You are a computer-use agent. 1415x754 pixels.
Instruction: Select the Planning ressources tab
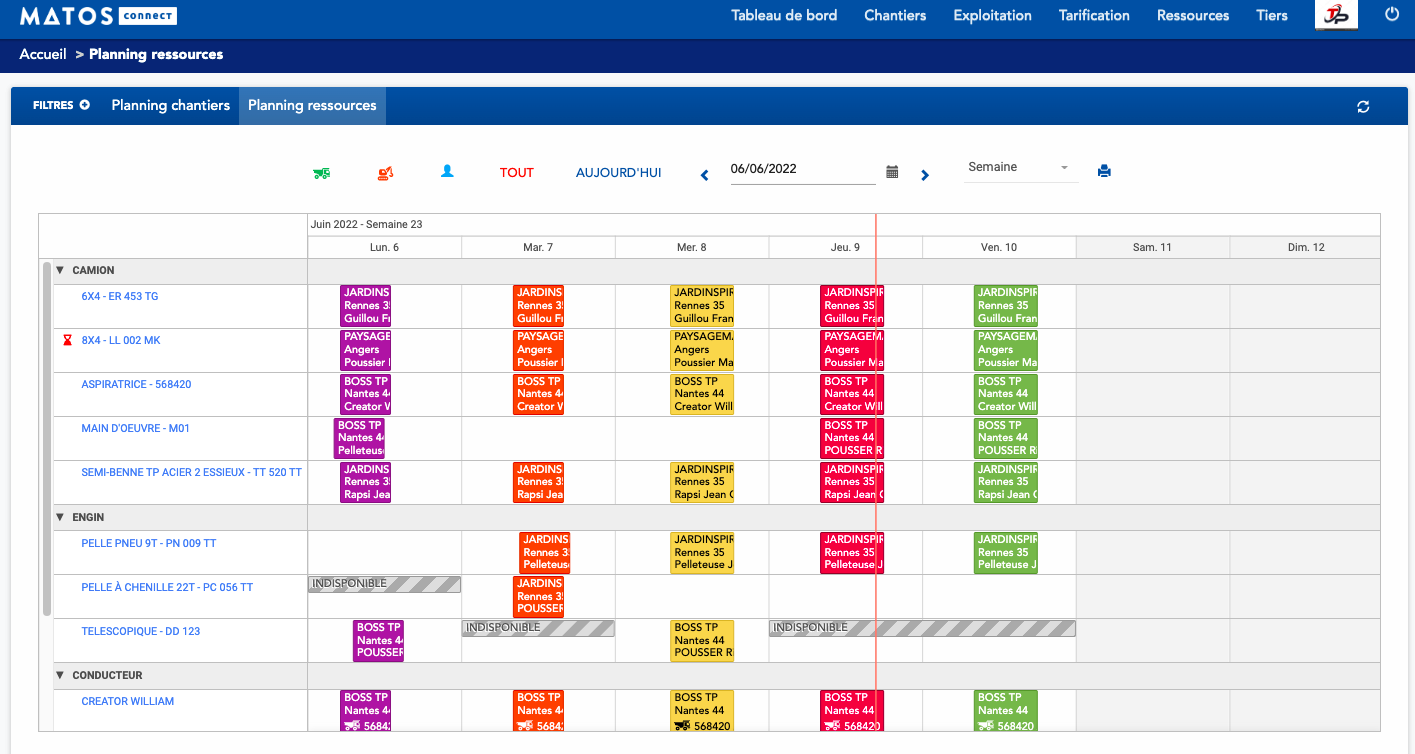(312, 105)
